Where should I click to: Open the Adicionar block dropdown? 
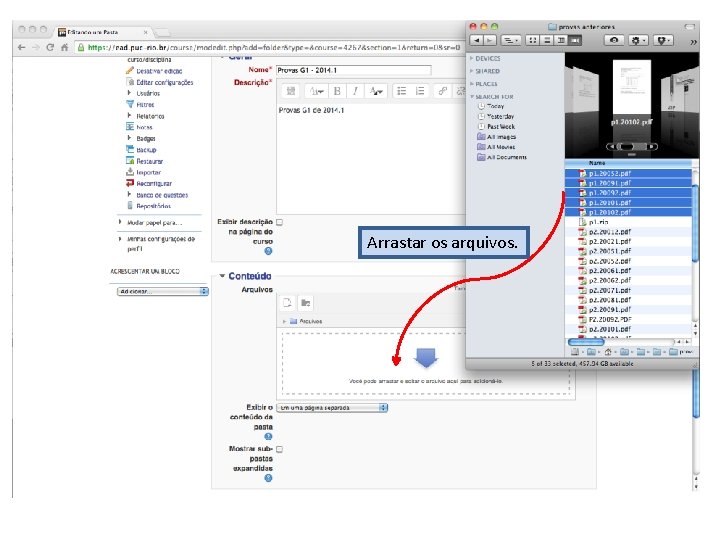click(x=163, y=292)
